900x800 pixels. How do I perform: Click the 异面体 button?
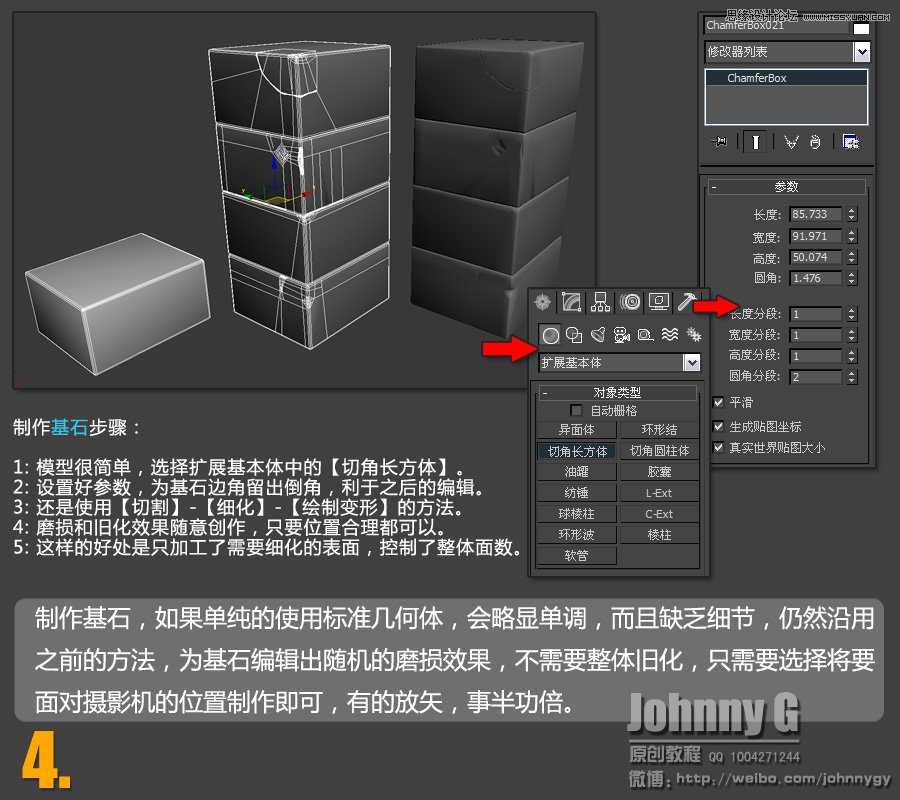(577, 430)
